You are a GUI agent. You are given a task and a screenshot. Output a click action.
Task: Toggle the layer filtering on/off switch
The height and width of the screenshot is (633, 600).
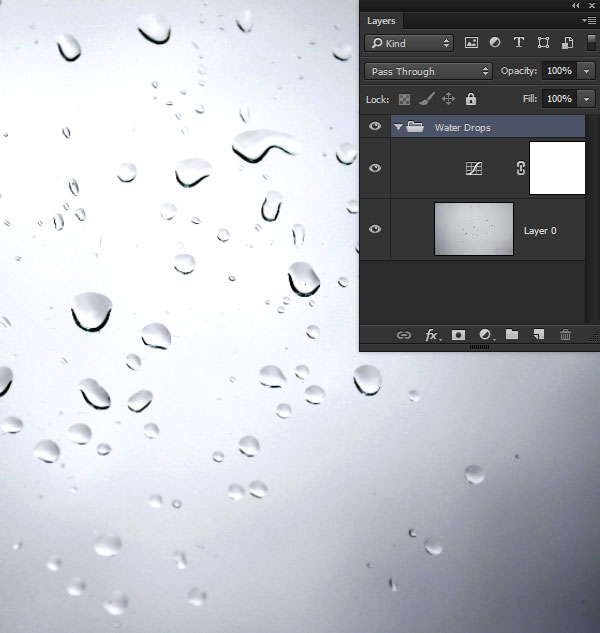(591, 43)
